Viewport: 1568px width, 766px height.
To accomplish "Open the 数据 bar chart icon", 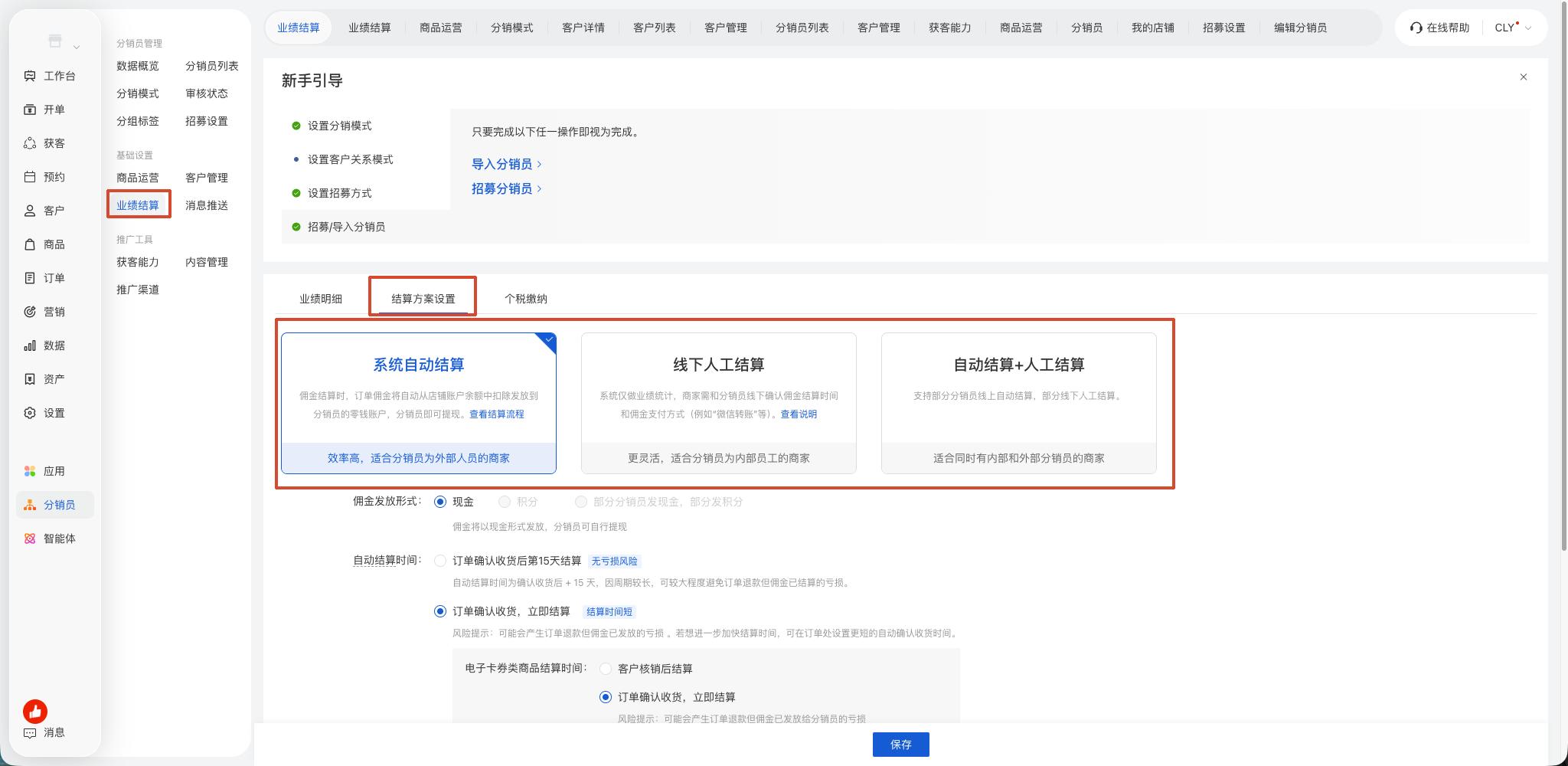I will (30, 345).
